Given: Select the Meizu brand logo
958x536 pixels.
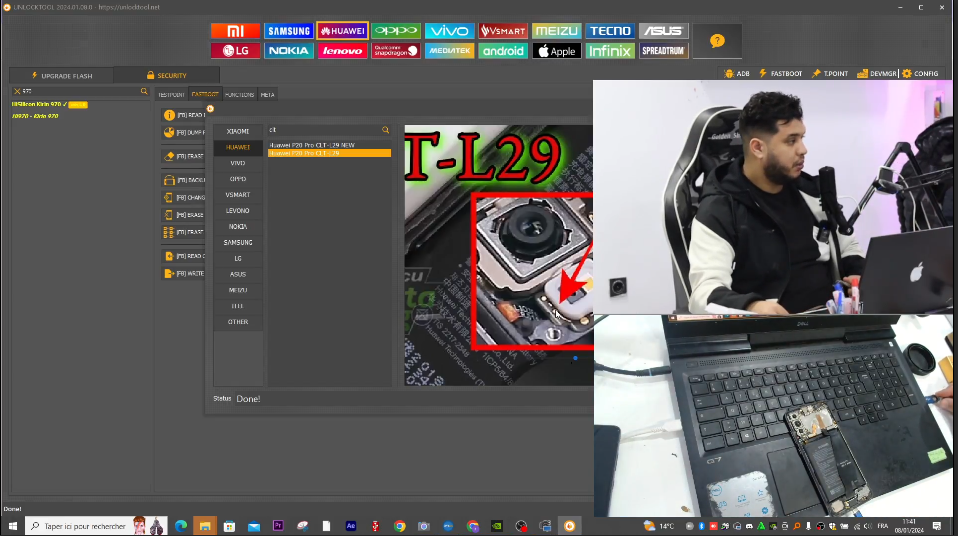Looking at the screenshot, I should tap(557, 31).
